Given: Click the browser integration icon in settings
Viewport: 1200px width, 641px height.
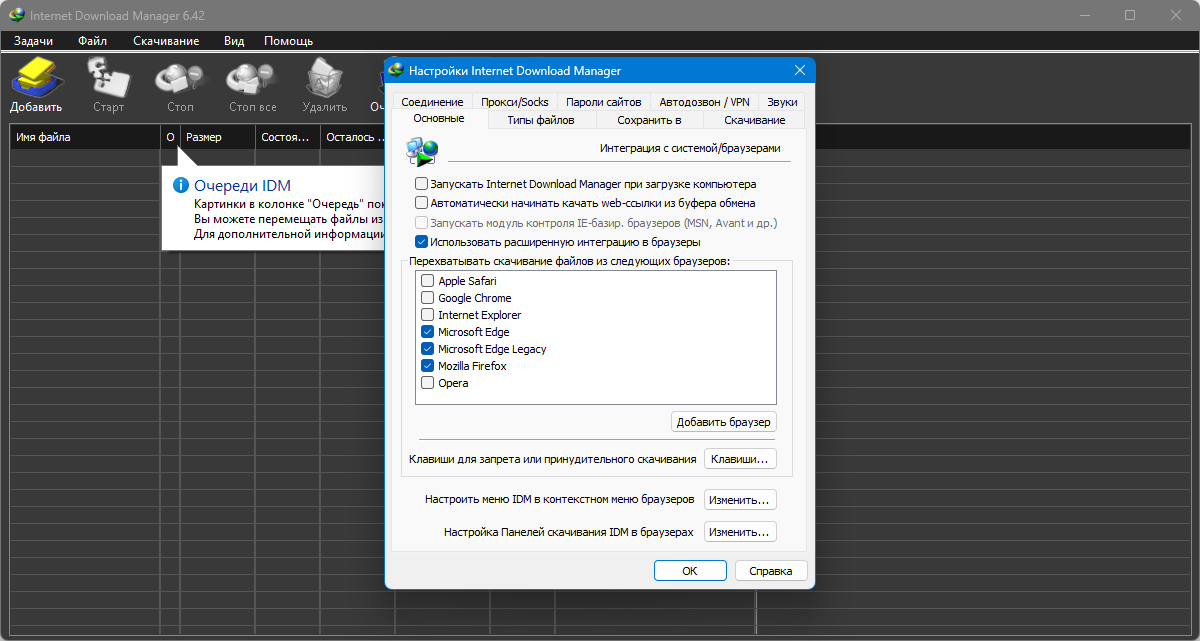Looking at the screenshot, I should click(422, 151).
